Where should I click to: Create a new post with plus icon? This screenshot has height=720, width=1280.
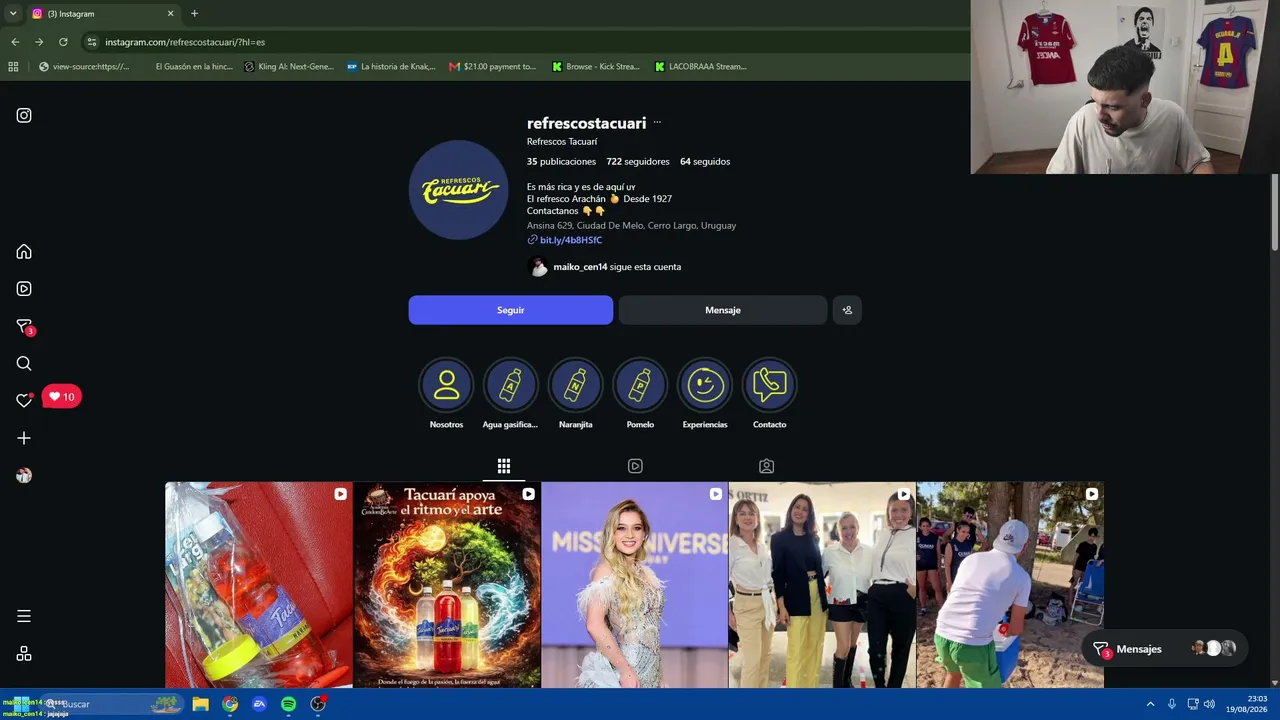pos(24,438)
